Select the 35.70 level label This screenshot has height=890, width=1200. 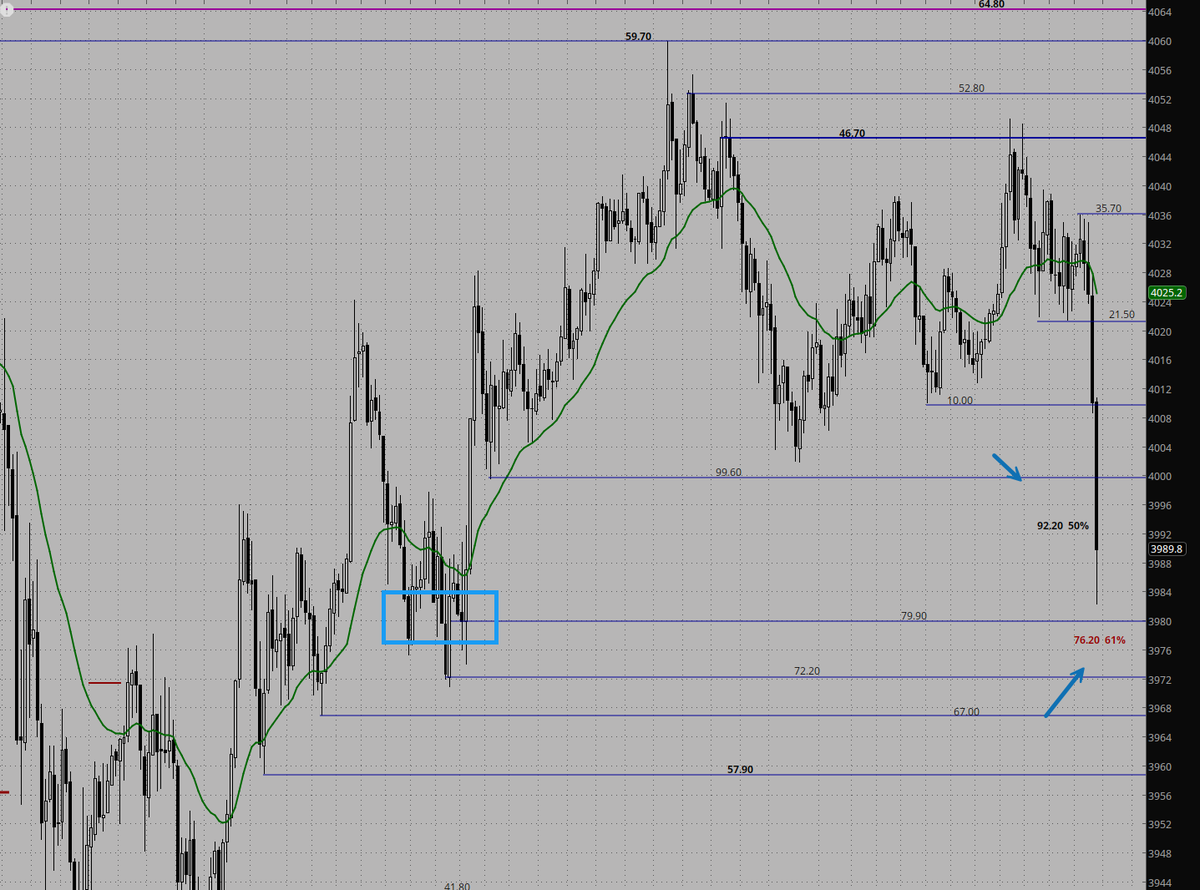coord(1108,209)
